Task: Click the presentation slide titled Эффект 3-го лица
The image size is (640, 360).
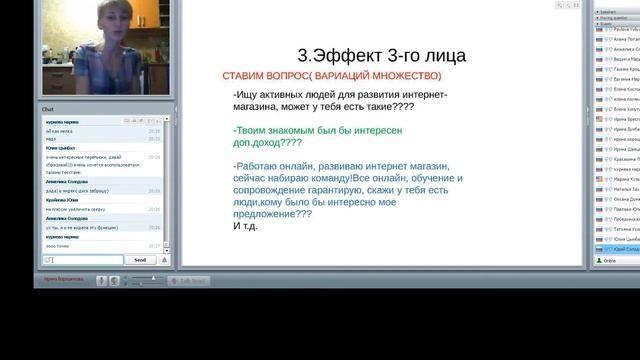Action: (x=382, y=133)
